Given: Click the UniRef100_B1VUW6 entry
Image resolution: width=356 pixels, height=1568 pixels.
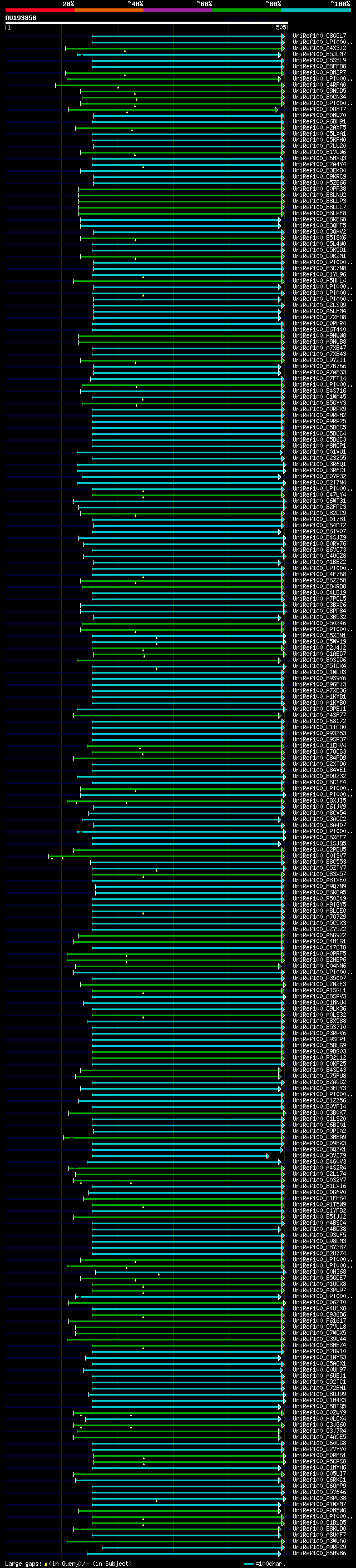Looking at the screenshot, I should coord(319,152).
